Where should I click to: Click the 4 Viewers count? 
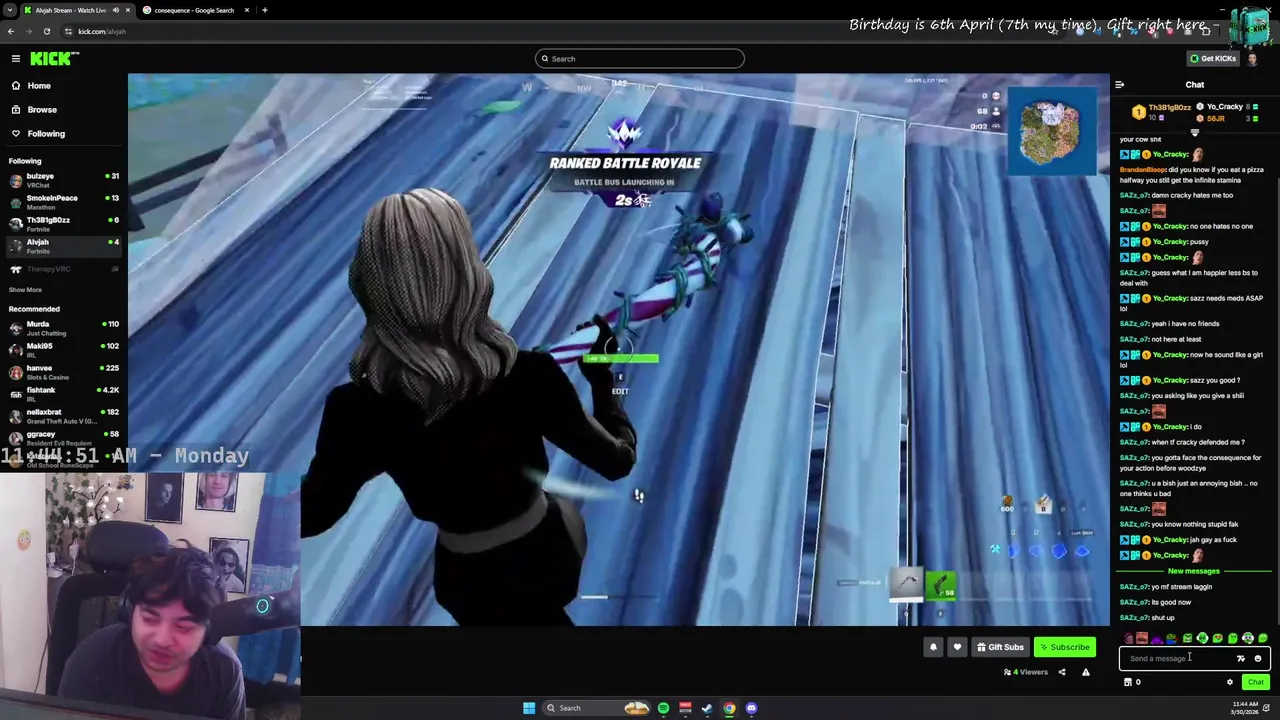pyautogui.click(x=1025, y=672)
